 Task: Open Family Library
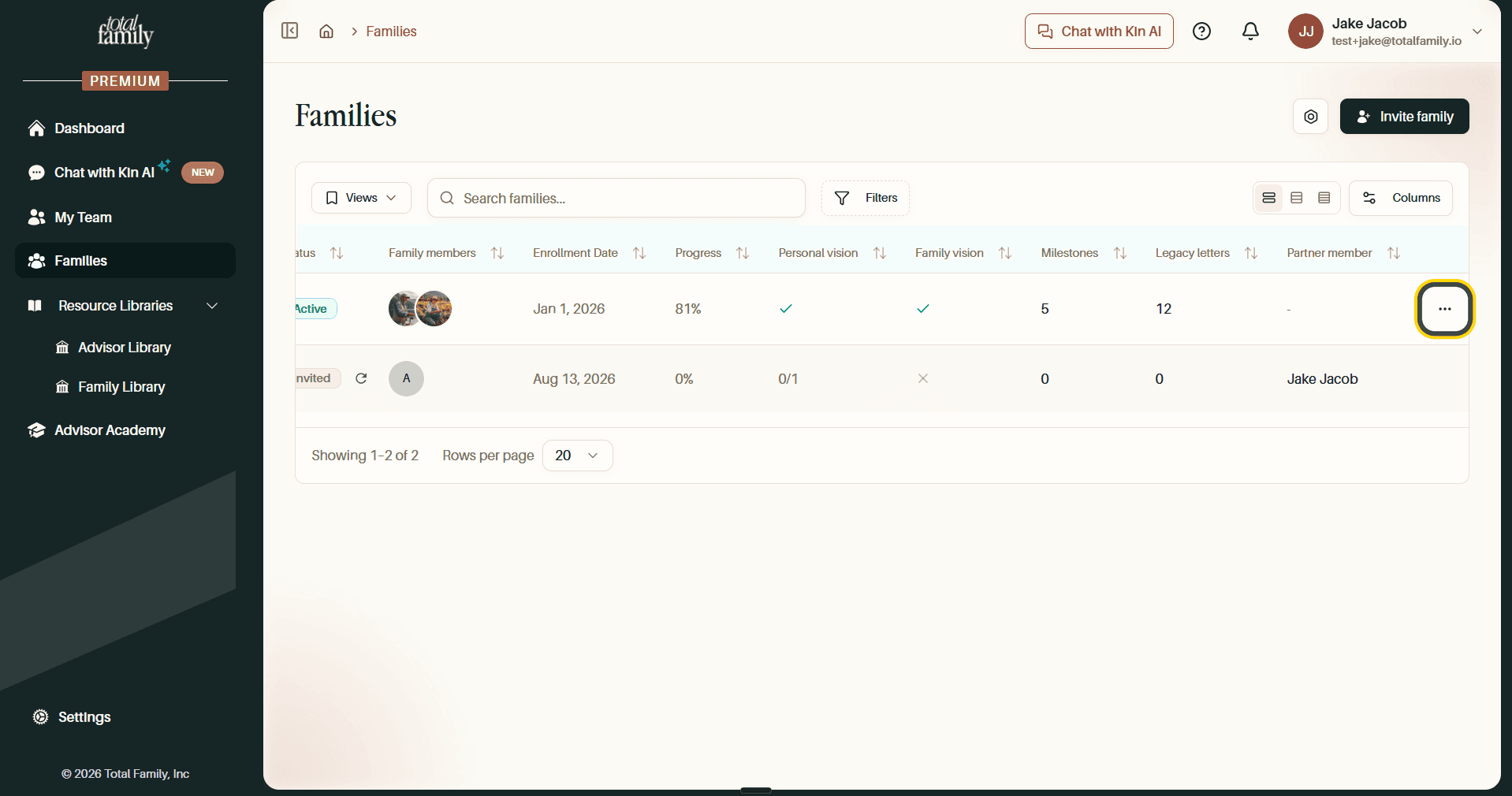(x=121, y=387)
